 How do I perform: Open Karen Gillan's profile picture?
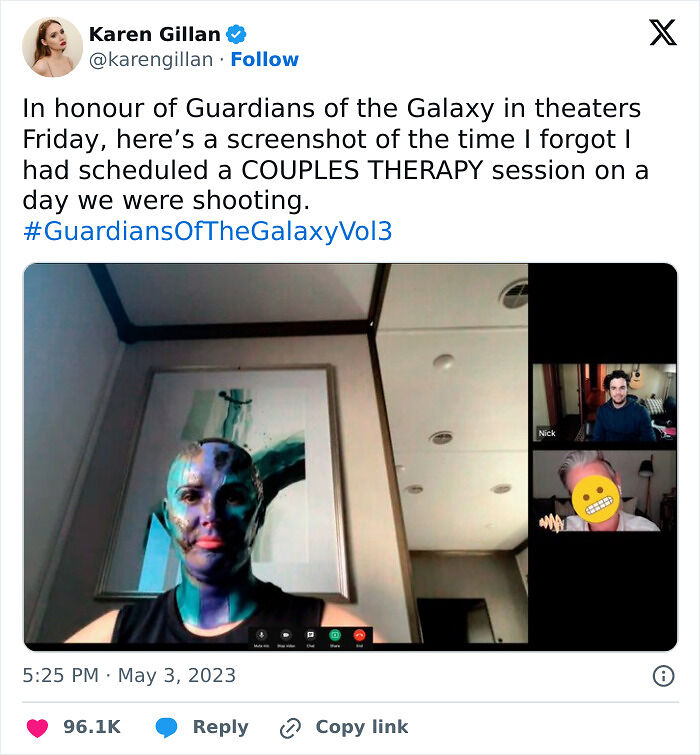coord(52,47)
